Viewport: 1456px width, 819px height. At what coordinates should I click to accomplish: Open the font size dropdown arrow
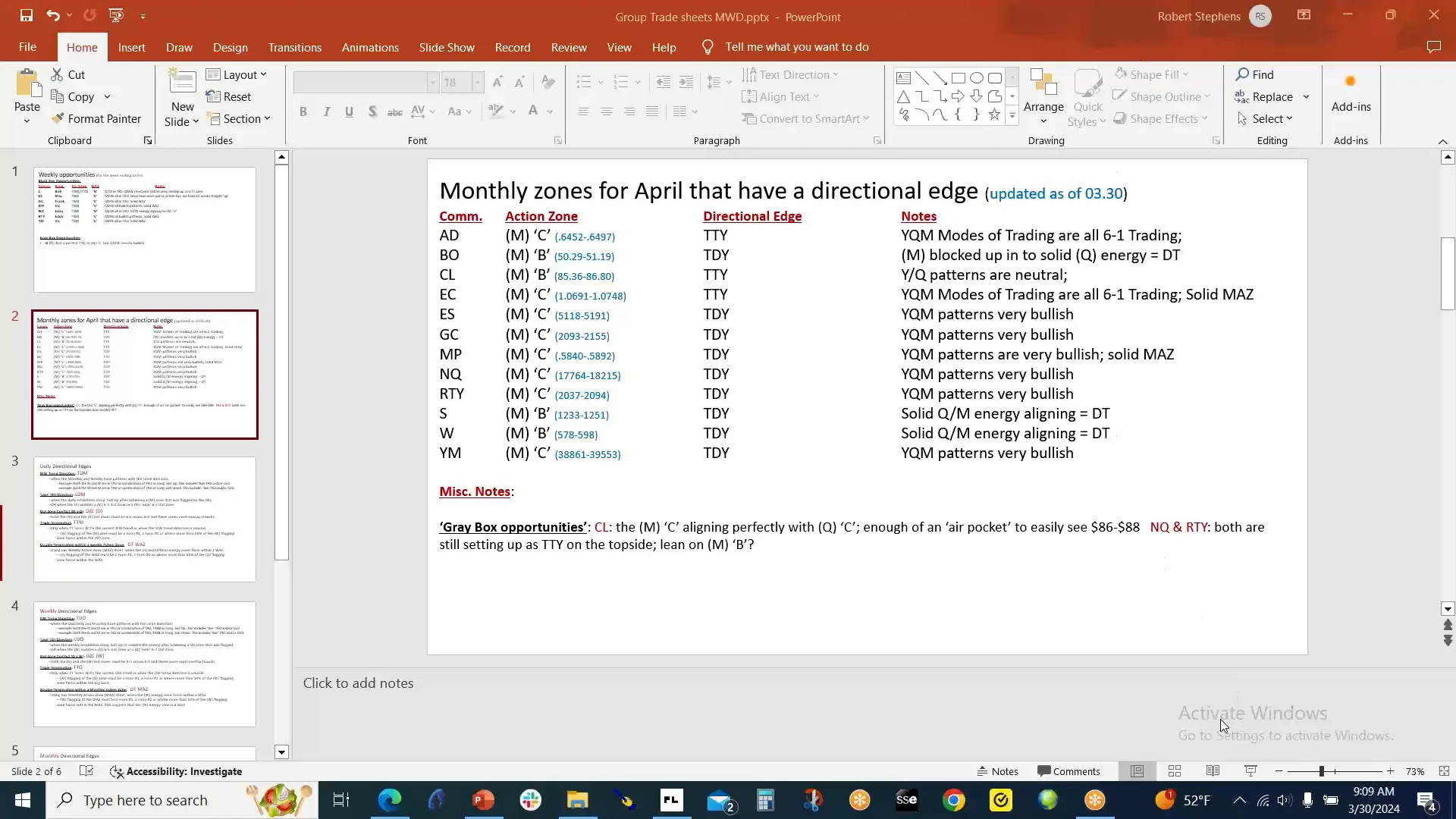tap(477, 82)
